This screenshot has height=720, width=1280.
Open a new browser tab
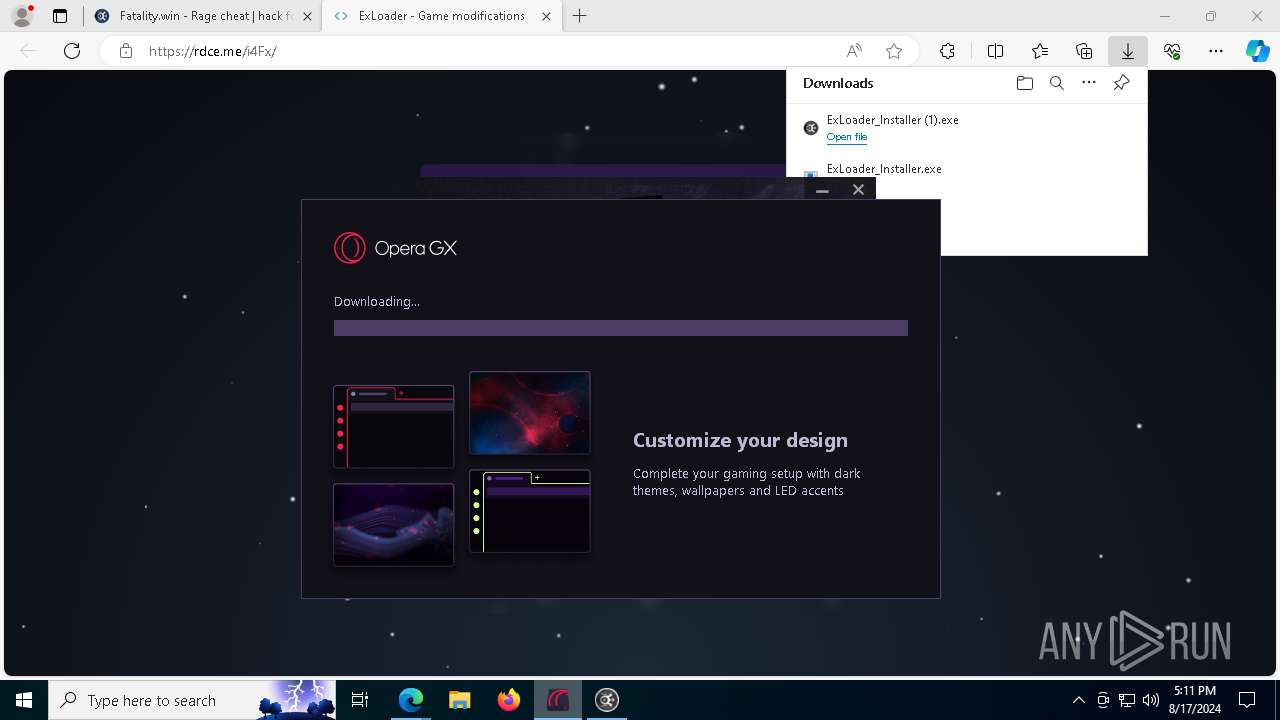580,16
